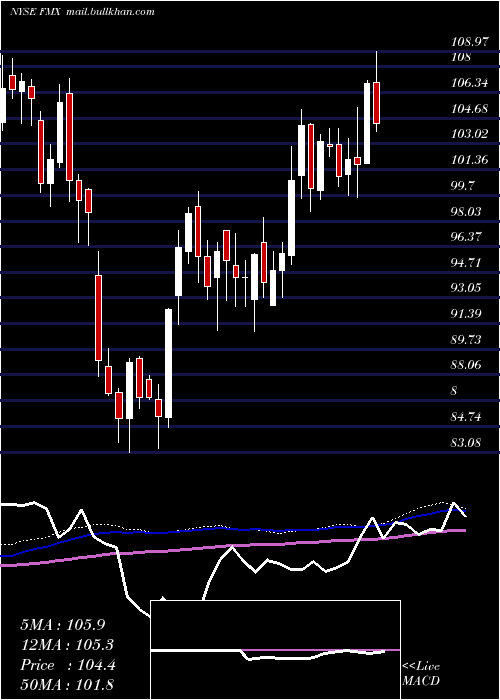This screenshot has width=500, height=700.
Task: Click the 5MA : 105.9 value
Action: coord(63,625)
